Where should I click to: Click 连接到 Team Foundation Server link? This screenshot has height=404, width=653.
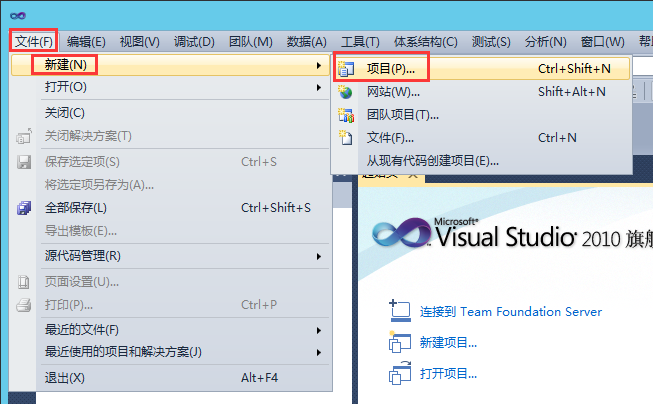511,312
